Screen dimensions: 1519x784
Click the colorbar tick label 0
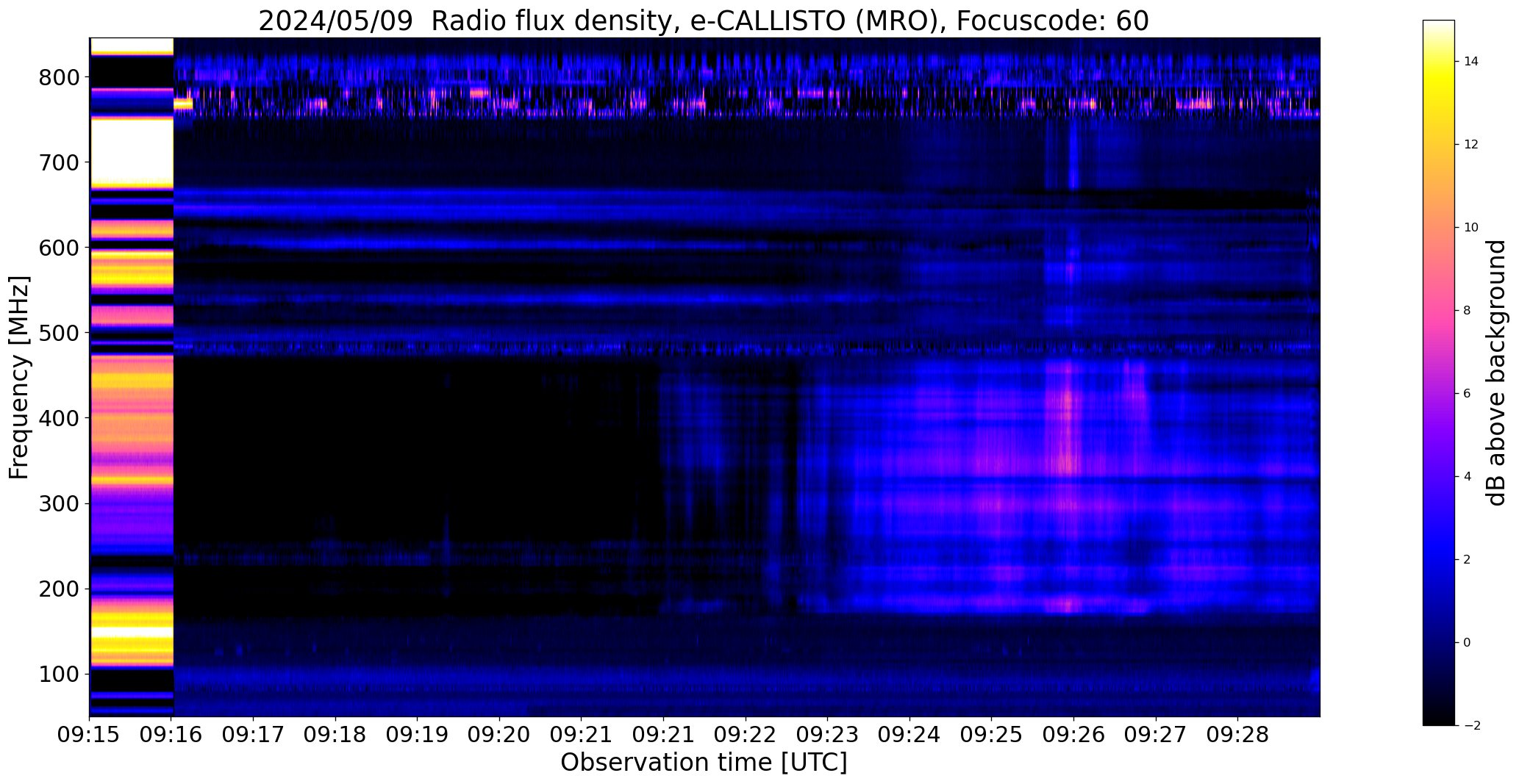(x=1468, y=643)
